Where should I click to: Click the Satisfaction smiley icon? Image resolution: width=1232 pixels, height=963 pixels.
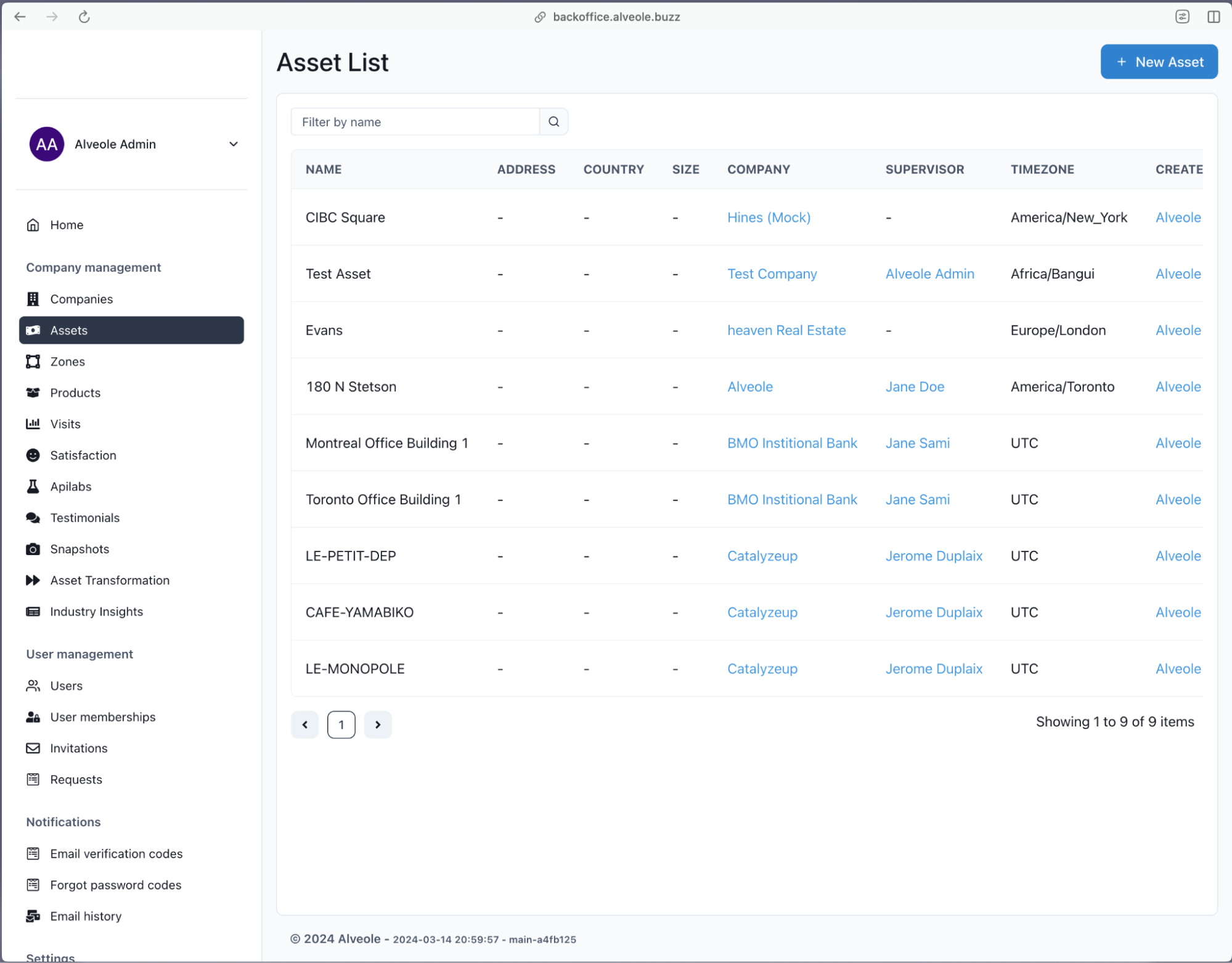coord(33,455)
